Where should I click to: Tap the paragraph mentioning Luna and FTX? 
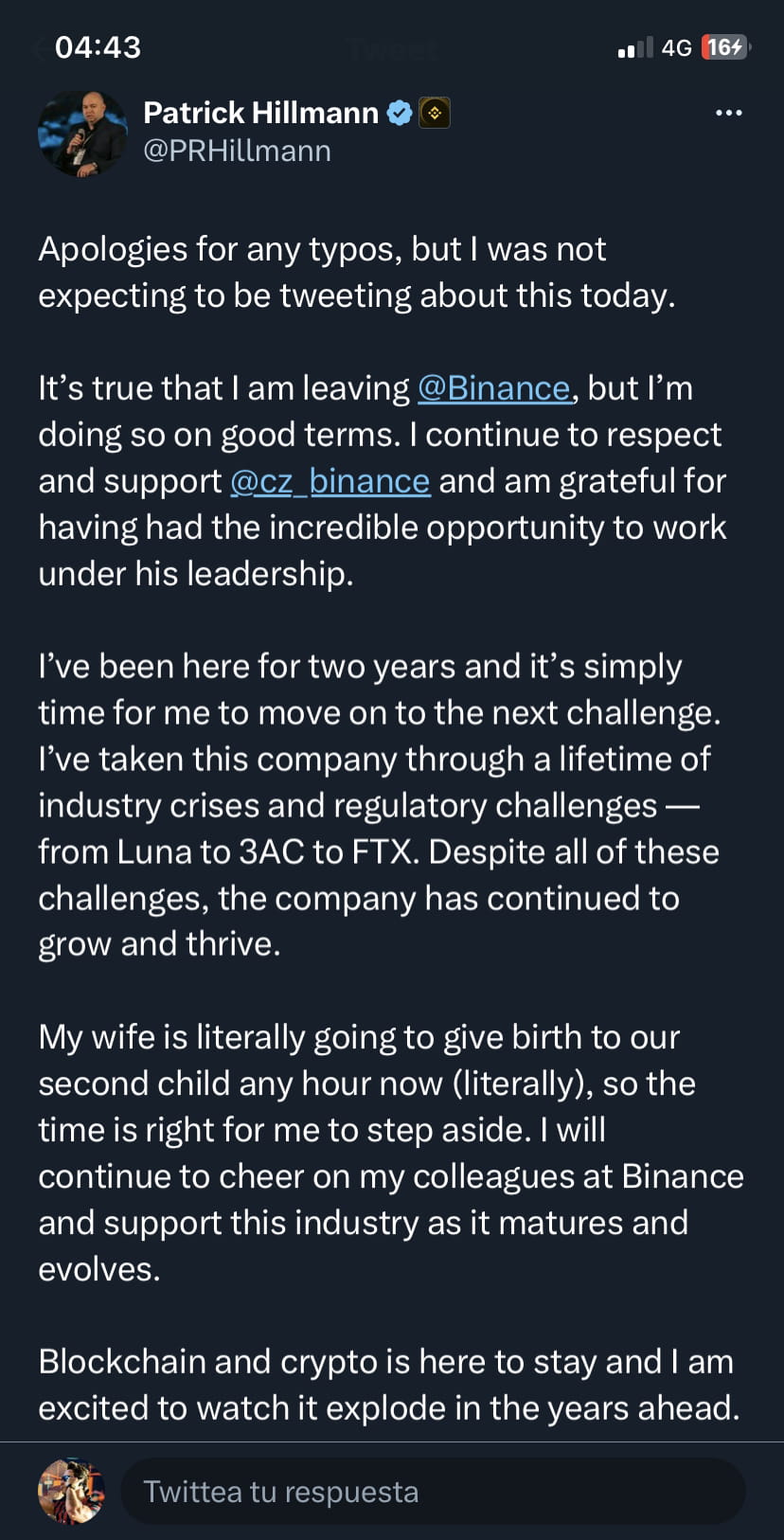tap(379, 804)
